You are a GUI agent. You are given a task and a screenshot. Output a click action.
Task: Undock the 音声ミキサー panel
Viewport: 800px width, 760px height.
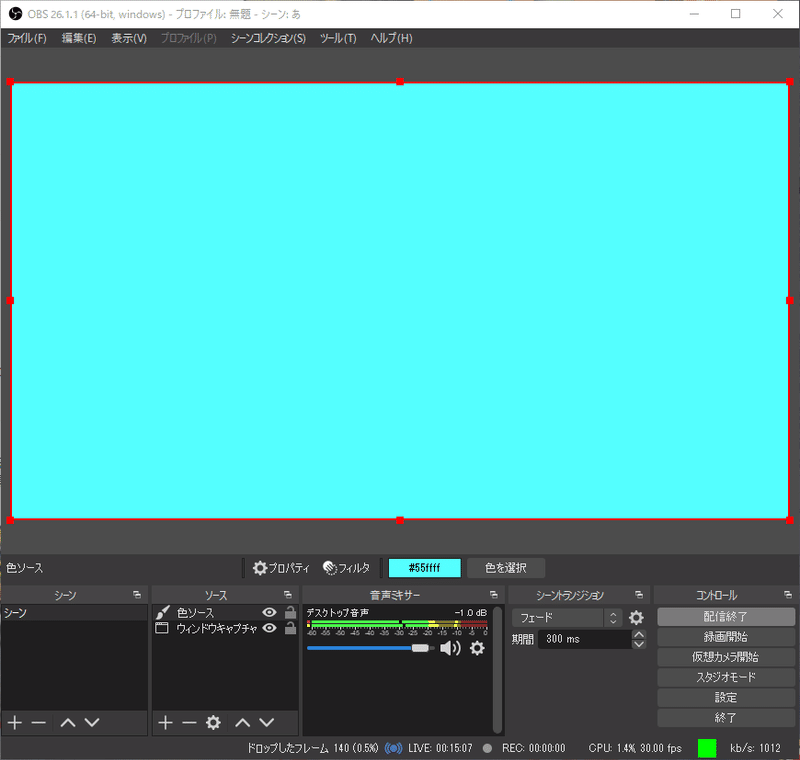(493, 595)
